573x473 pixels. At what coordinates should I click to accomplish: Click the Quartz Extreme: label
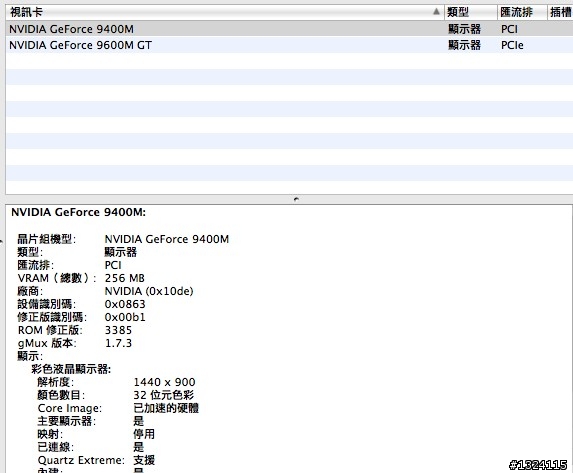point(81,460)
